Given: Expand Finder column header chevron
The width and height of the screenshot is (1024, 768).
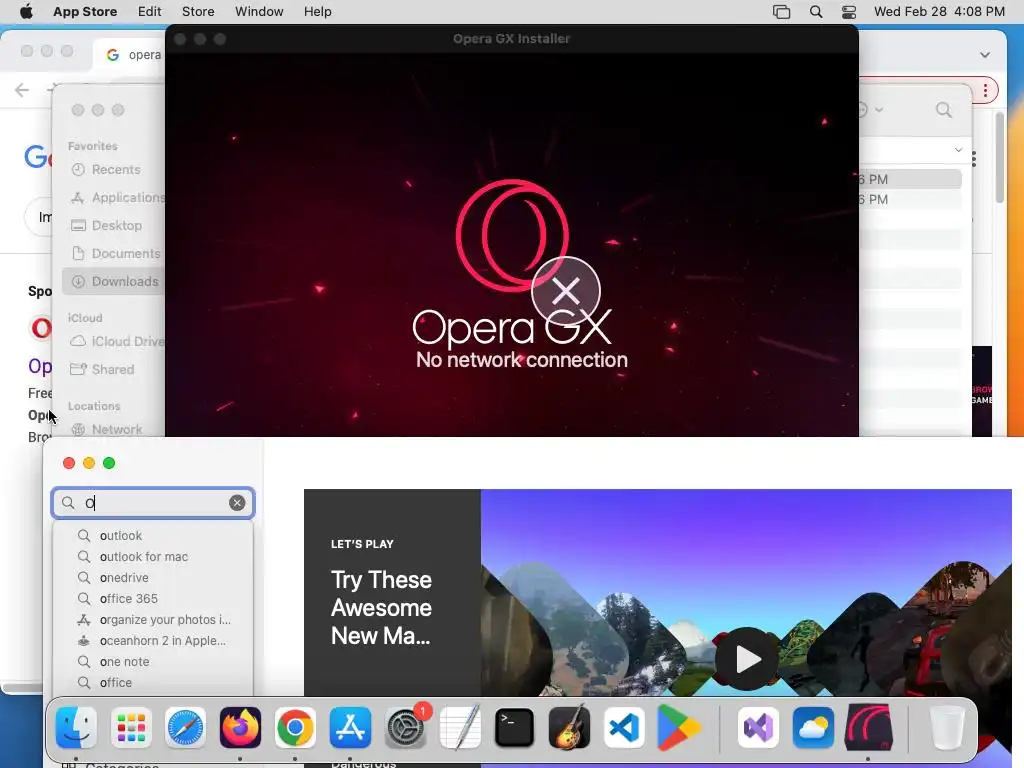Looking at the screenshot, I should (x=958, y=150).
